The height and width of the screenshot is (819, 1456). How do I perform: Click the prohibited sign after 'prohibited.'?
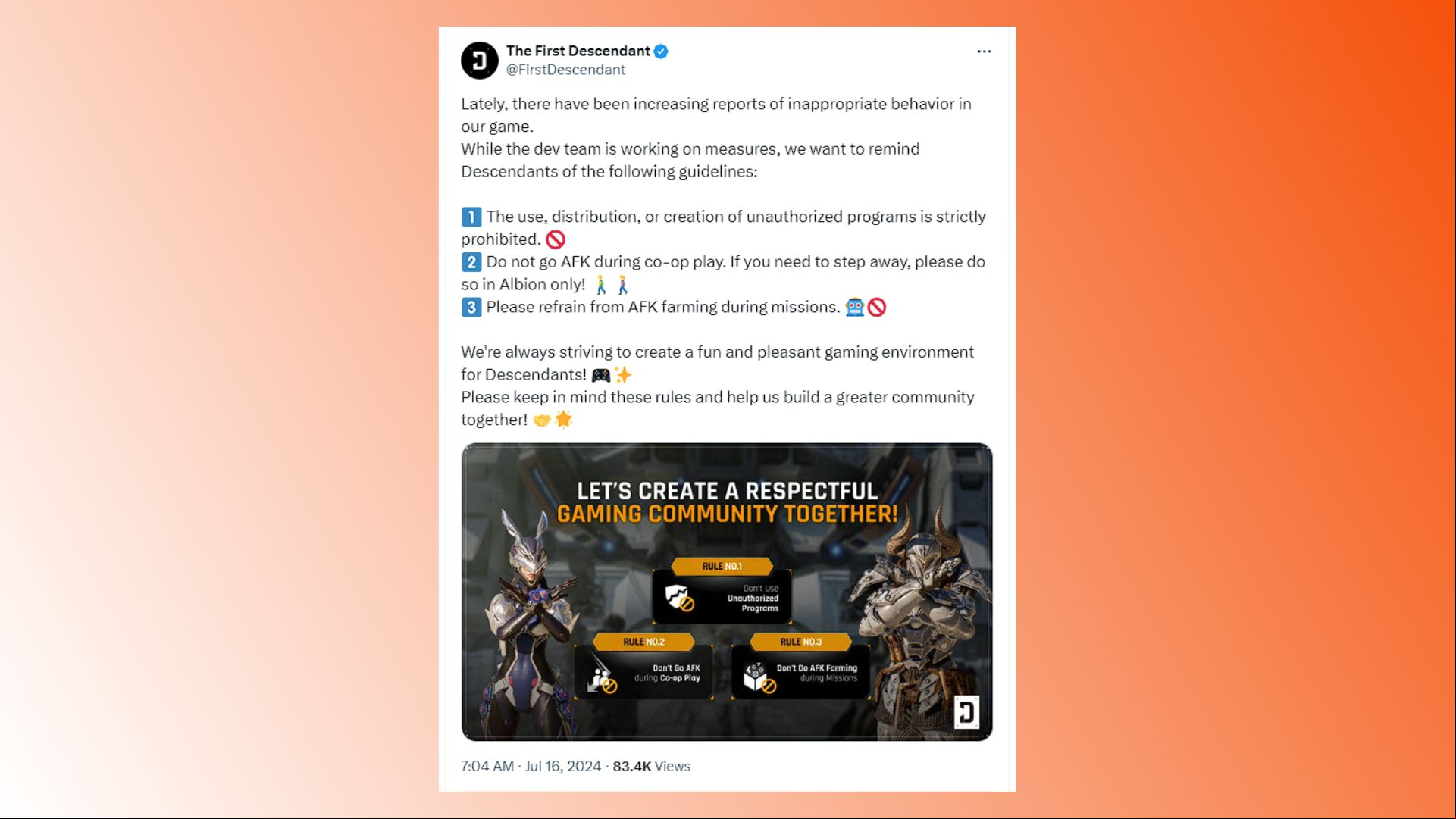coord(556,240)
